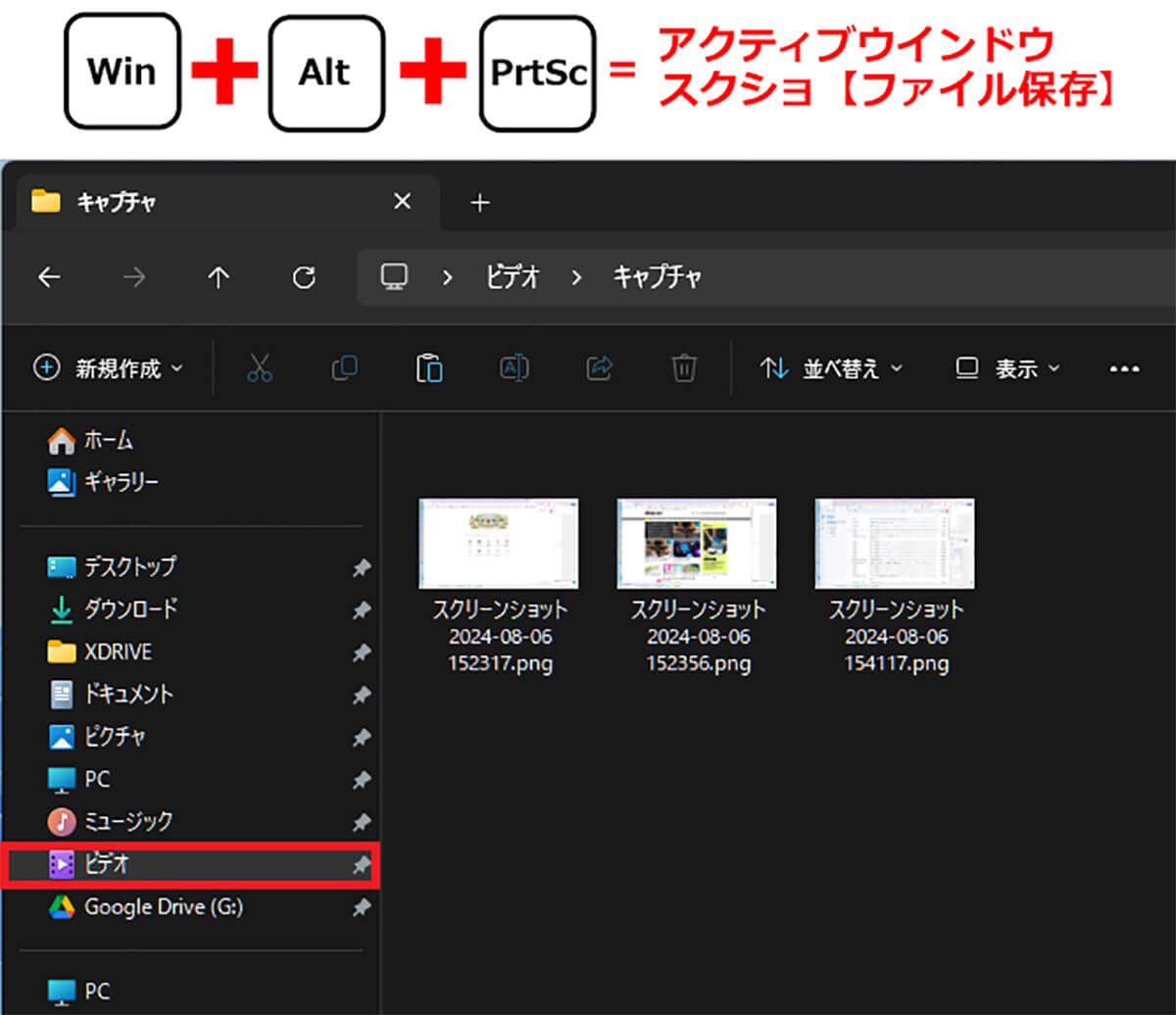Click the pin icon beside デスクトップ

point(362,567)
